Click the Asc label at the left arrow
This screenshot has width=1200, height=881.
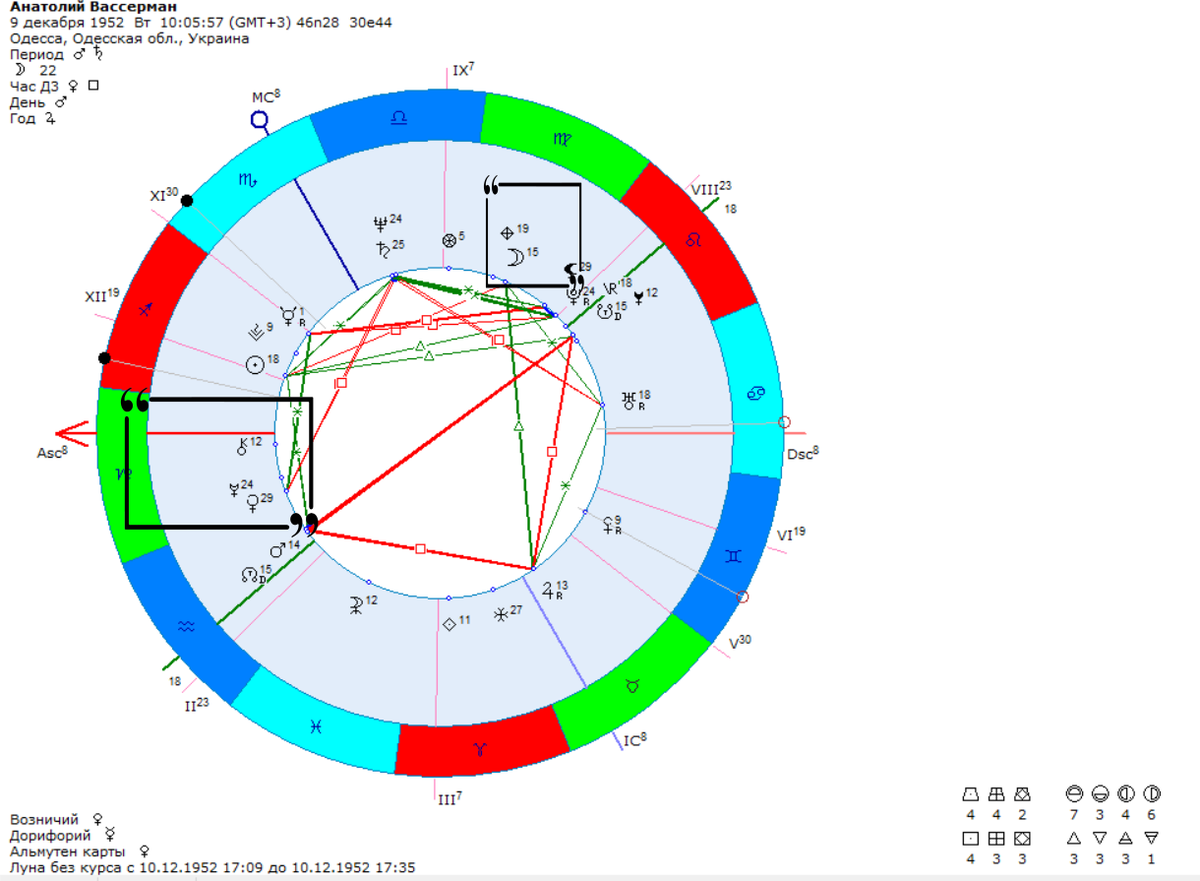(x=50, y=452)
